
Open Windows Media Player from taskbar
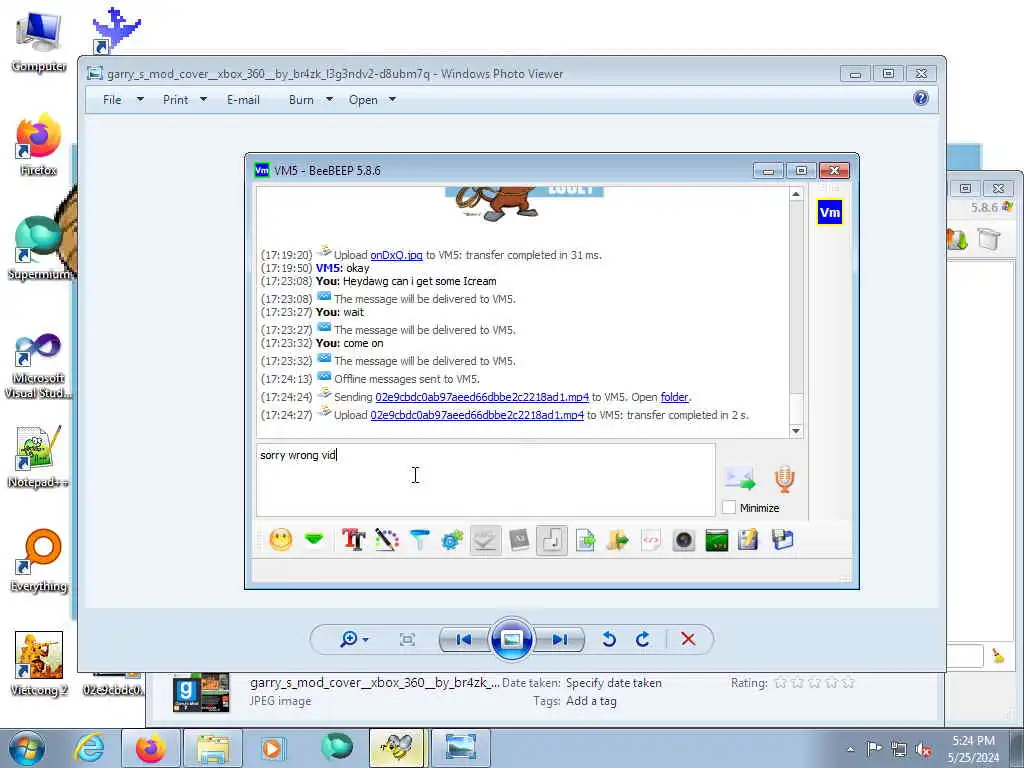coord(273,748)
